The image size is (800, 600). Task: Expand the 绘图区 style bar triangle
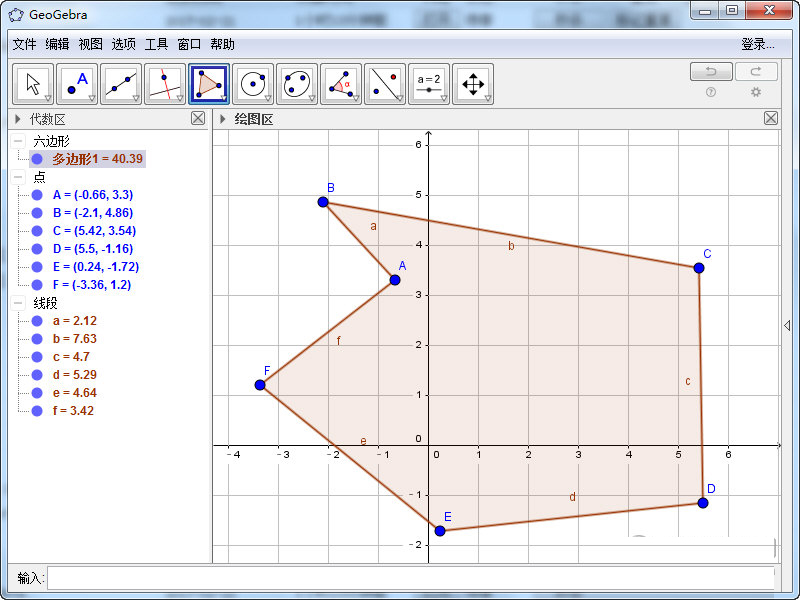tap(223, 119)
